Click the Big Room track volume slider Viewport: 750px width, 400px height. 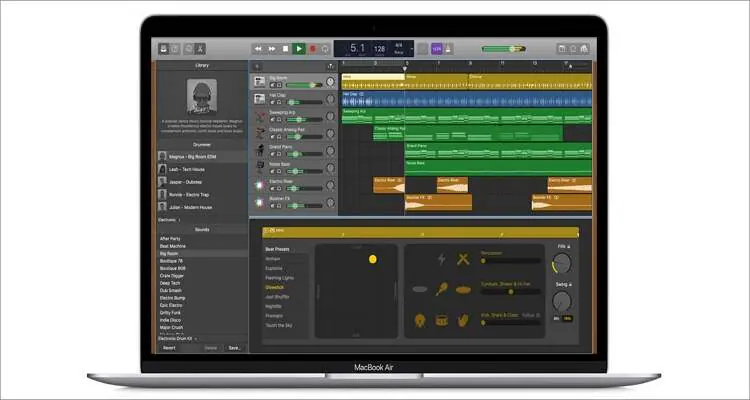pyautogui.click(x=304, y=85)
